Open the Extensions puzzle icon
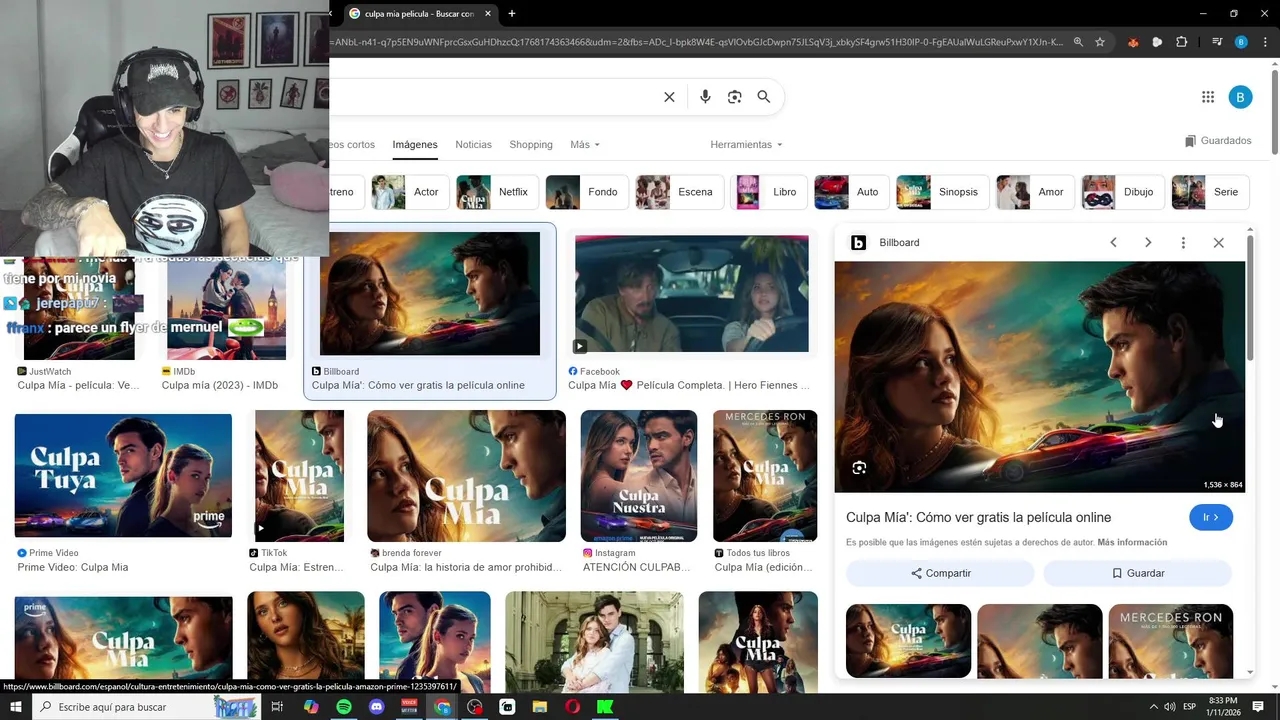1280x720 pixels. (x=1182, y=42)
